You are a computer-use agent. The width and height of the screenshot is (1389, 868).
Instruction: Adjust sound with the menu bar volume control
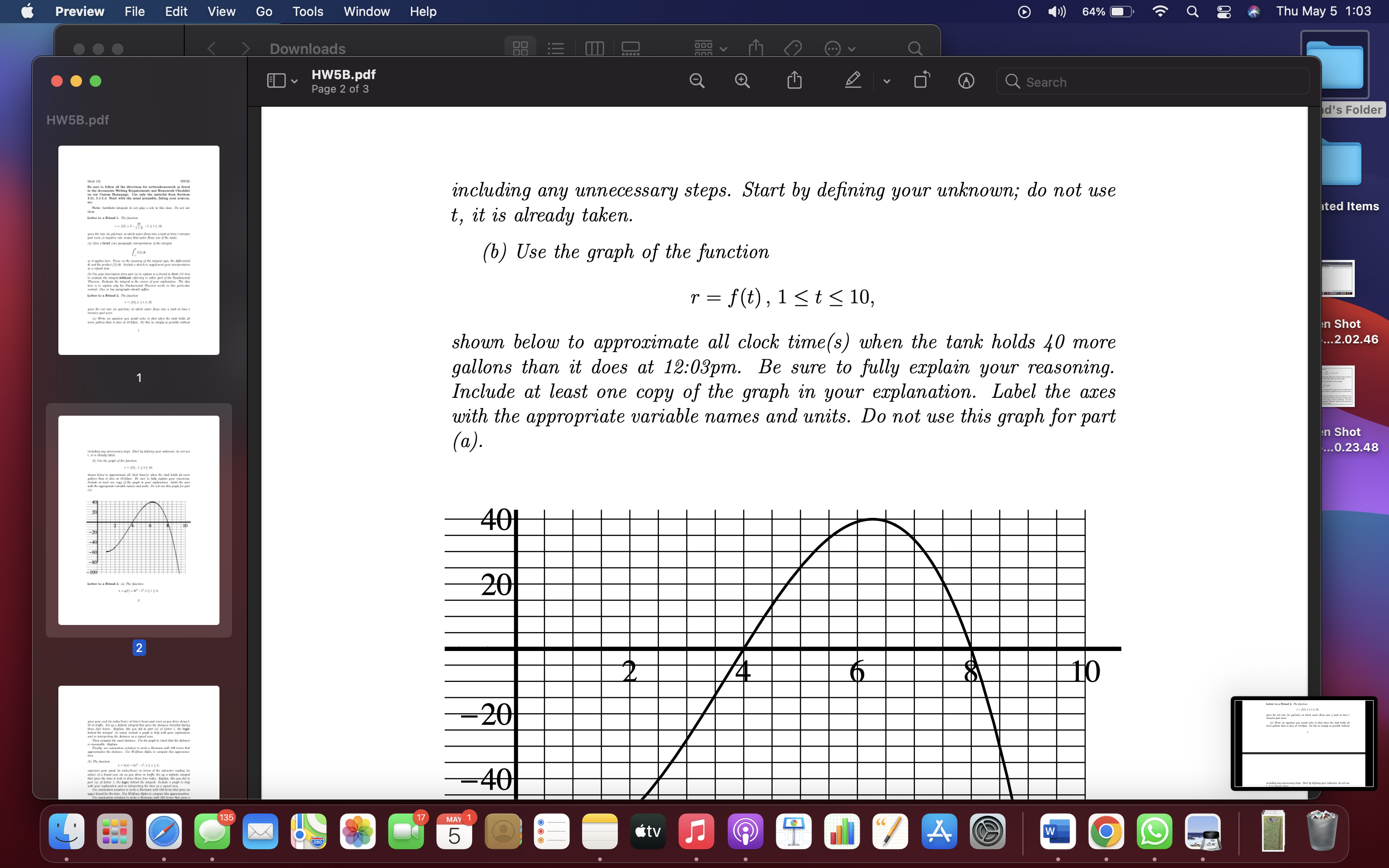click(x=1056, y=12)
